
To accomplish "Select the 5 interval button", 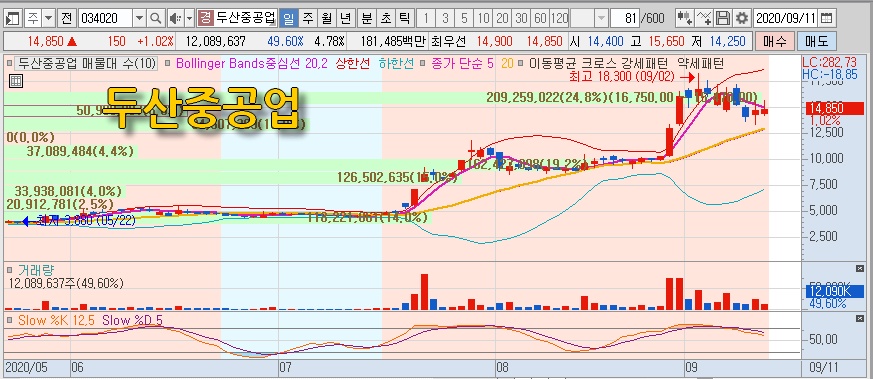I will [464, 18].
